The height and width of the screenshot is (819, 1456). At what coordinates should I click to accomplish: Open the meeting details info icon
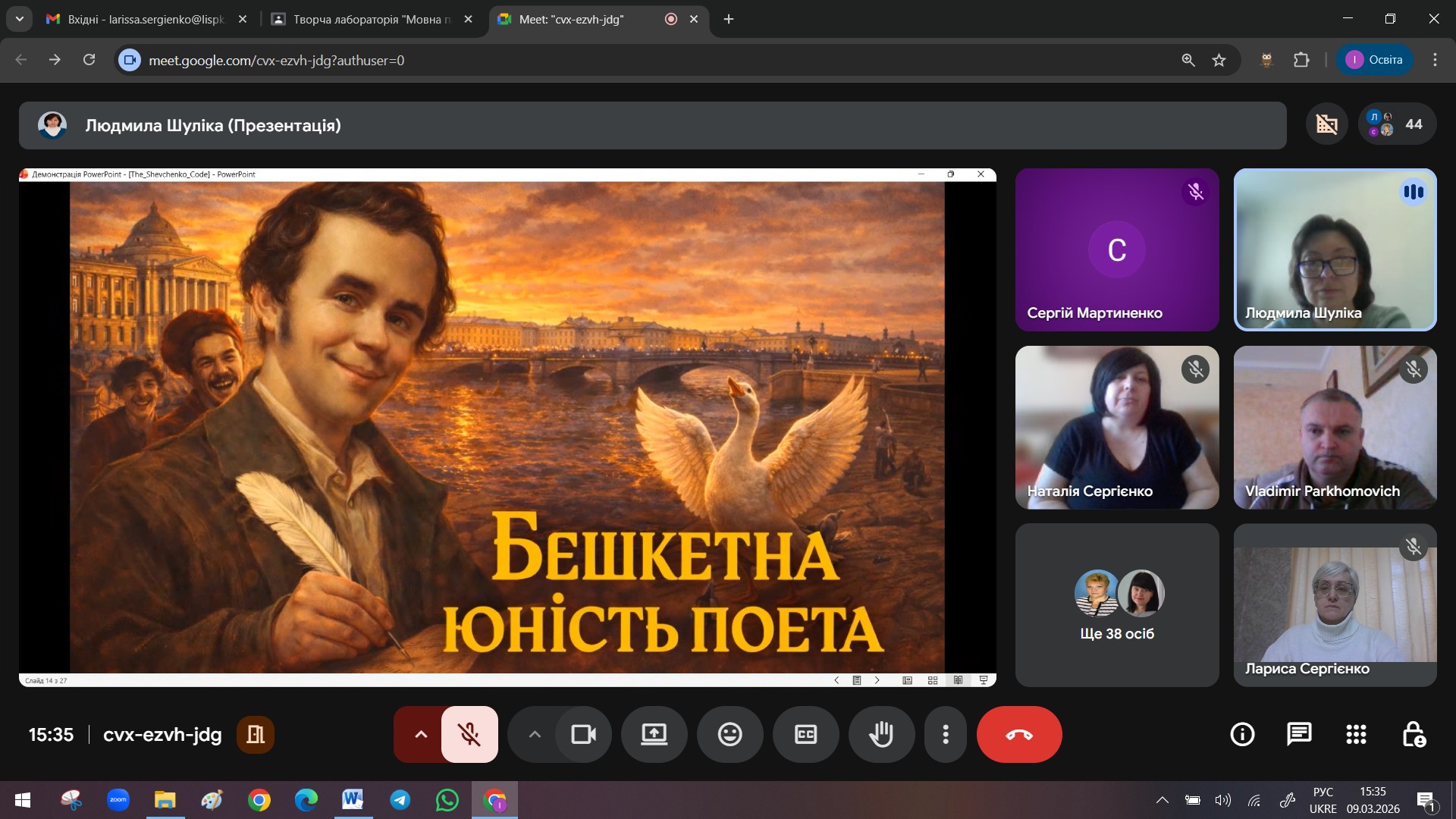click(x=1242, y=734)
